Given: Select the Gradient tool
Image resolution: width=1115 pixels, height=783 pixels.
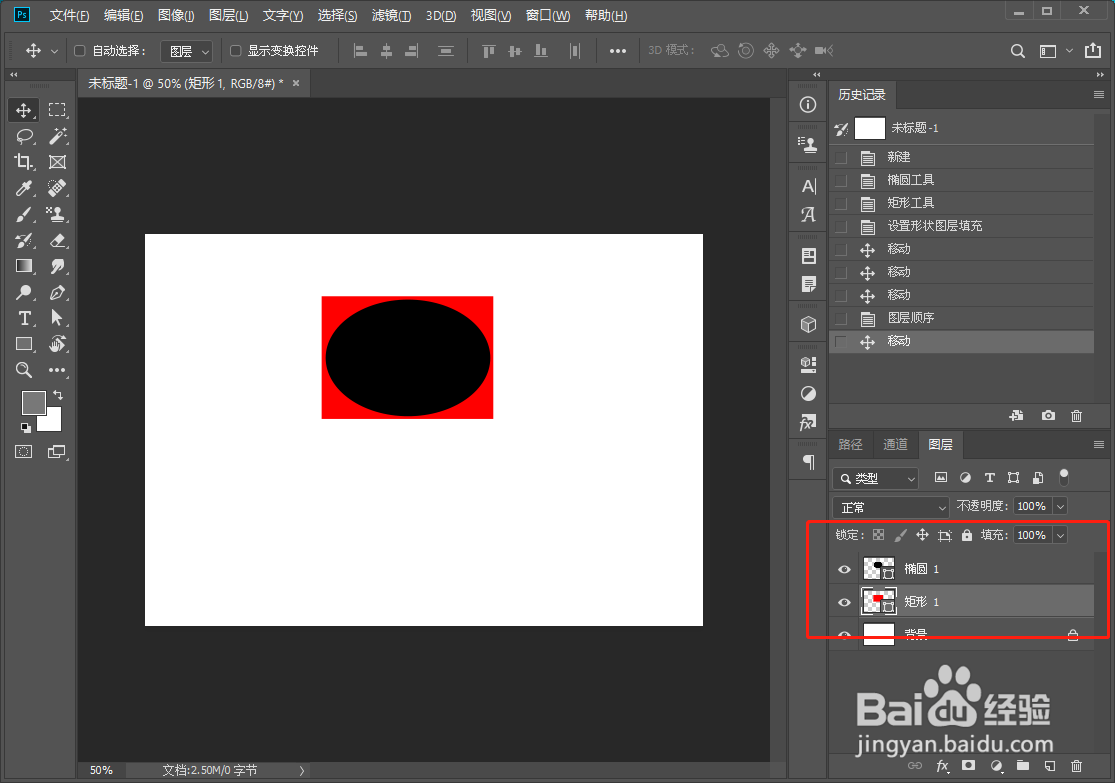Looking at the screenshot, I should 23,266.
